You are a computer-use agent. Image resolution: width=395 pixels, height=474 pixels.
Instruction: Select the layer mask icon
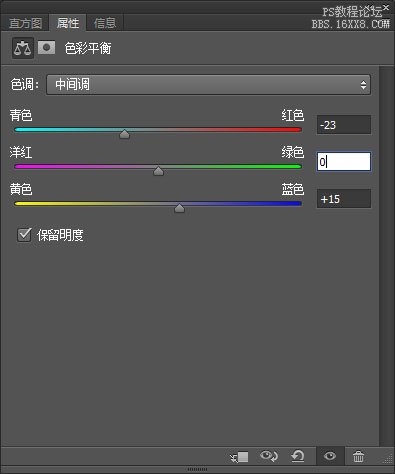click(x=46, y=48)
